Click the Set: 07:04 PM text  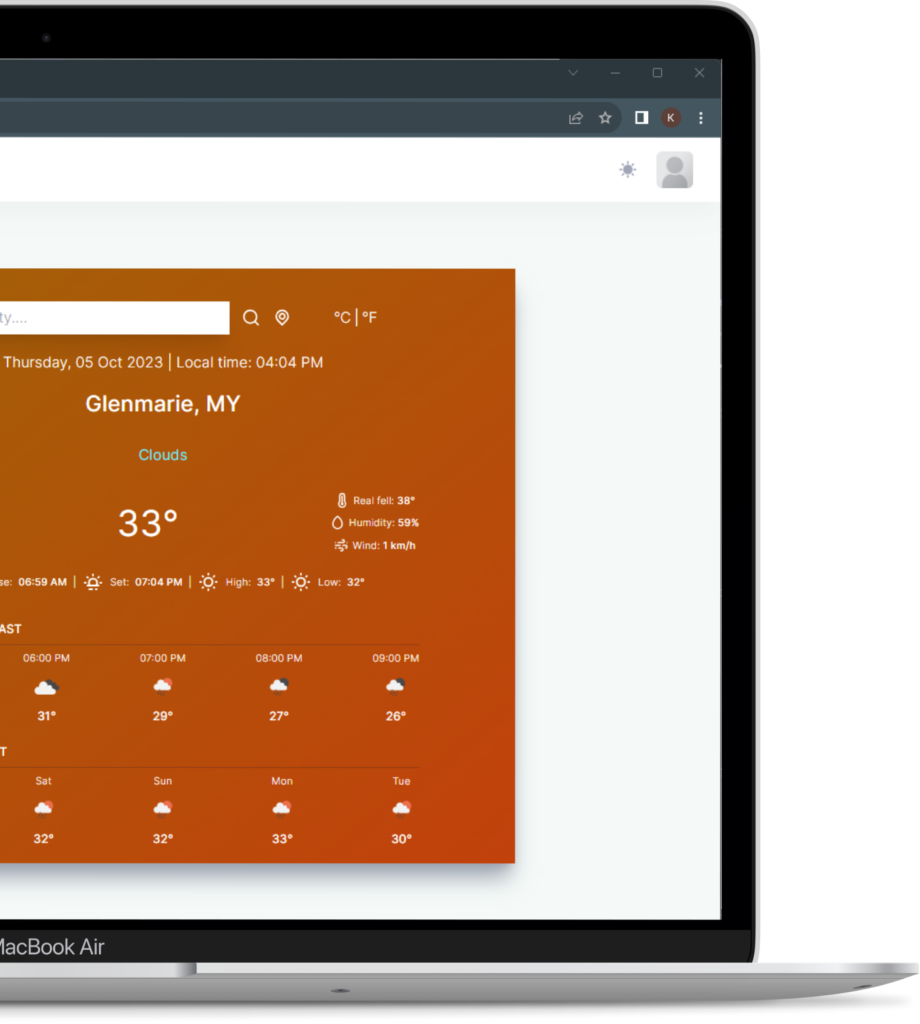click(x=146, y=582)
